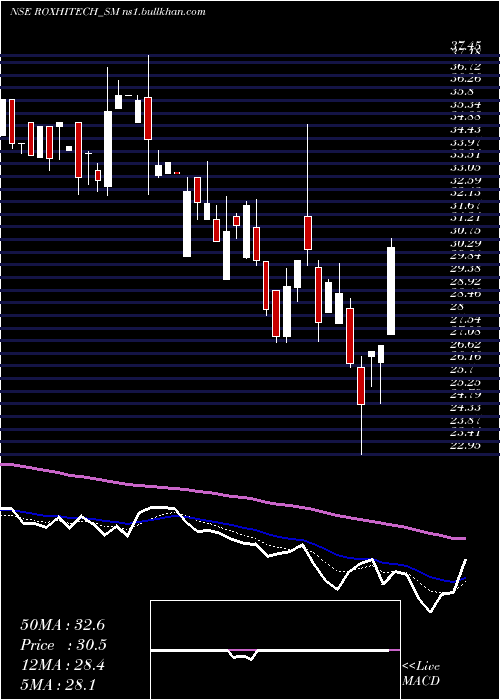Click the 34.43 price axis label
This screenshot has width=500, height=700.
pyautogui.click(x=466, y=129)
